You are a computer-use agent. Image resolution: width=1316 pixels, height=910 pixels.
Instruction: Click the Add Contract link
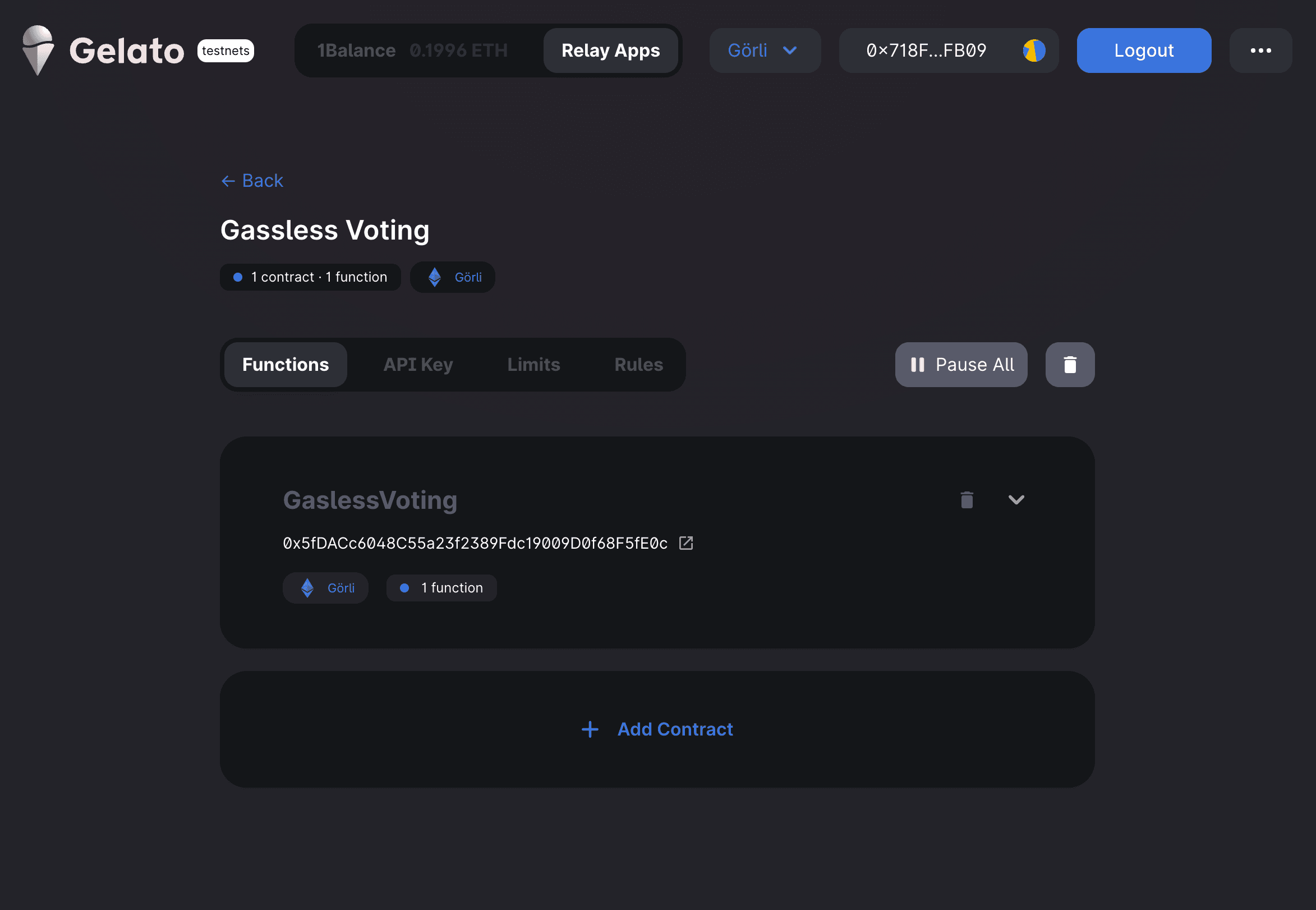pos(675,730)
